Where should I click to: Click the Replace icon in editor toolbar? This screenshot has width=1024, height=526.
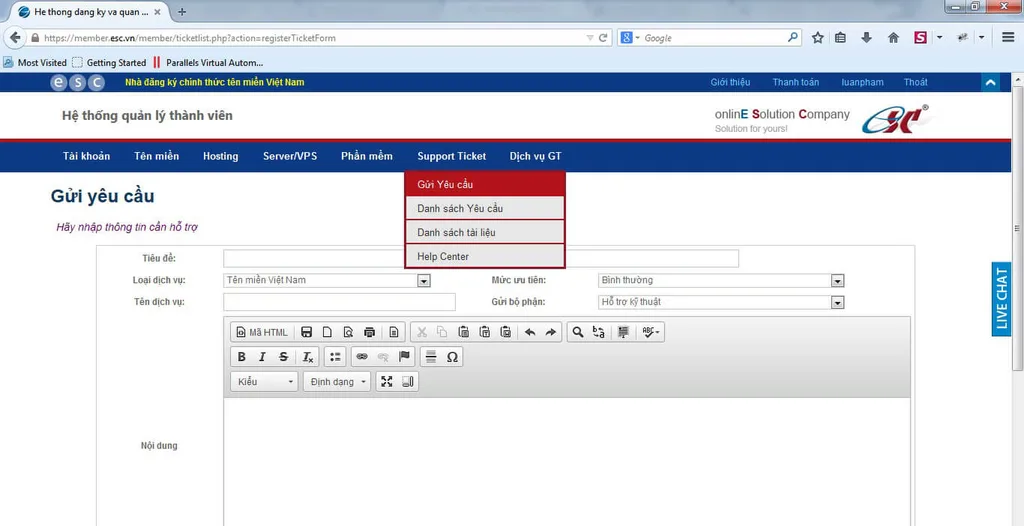pyautogui.click(x=598, y=332)
